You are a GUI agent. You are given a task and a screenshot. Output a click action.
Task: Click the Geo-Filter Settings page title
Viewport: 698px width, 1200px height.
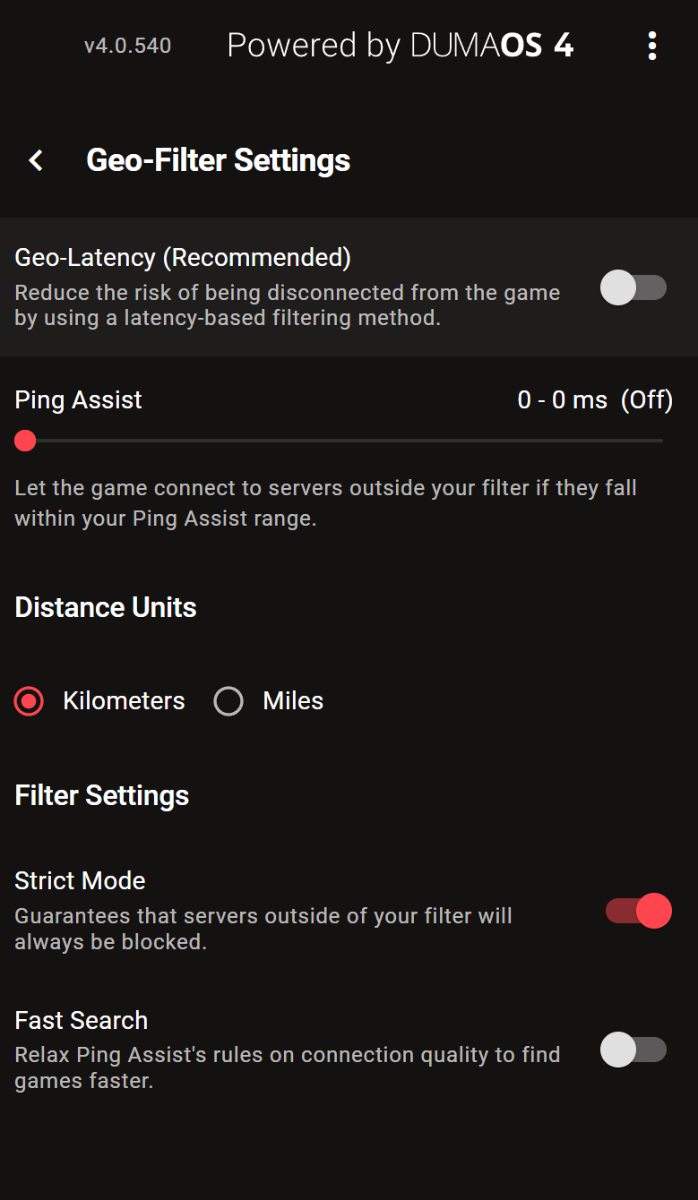218,160
